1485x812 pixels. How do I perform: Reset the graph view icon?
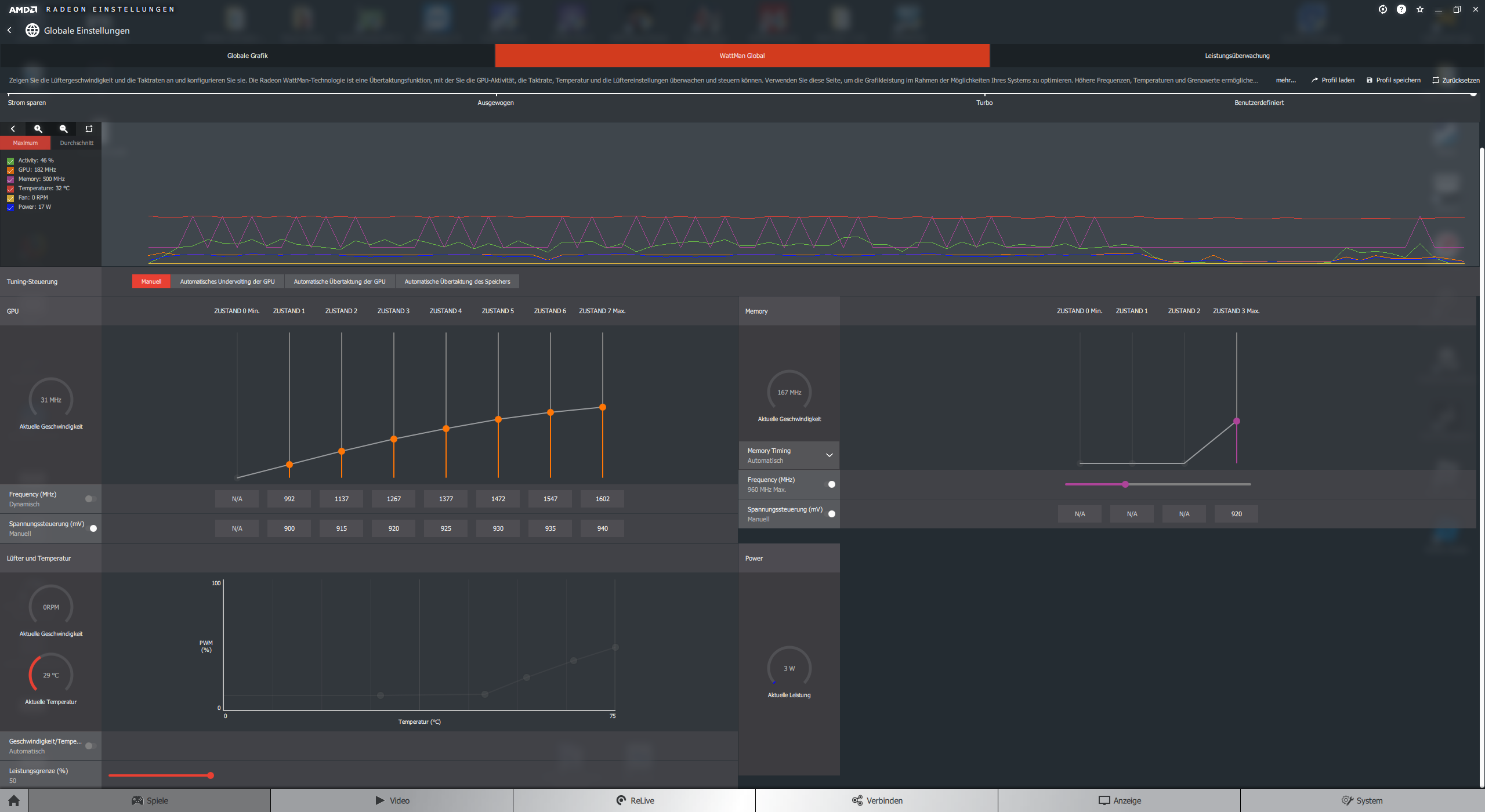click(89, 129)
